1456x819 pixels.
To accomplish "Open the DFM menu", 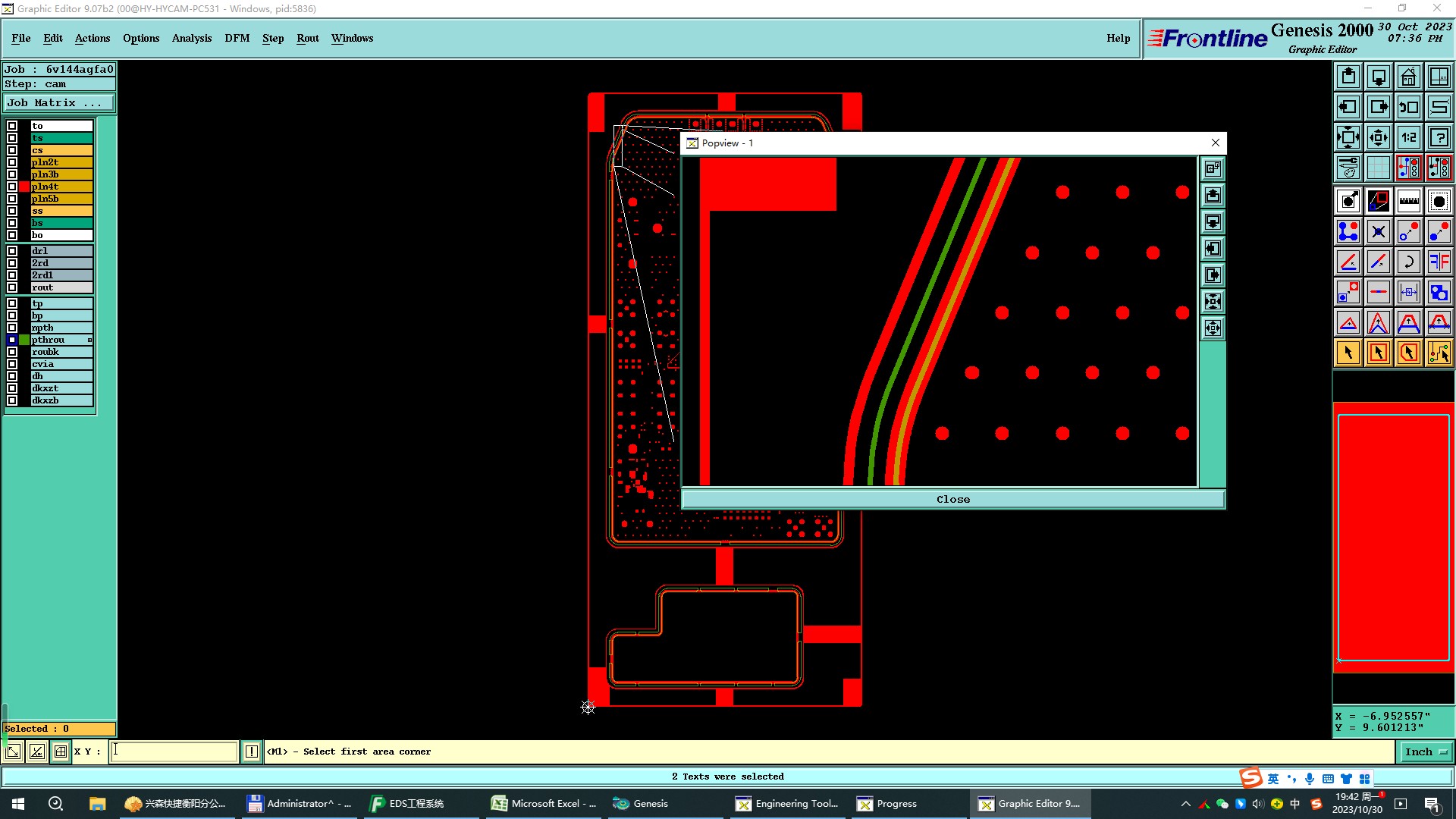I will pyautogui.click(x=237, y=38).
